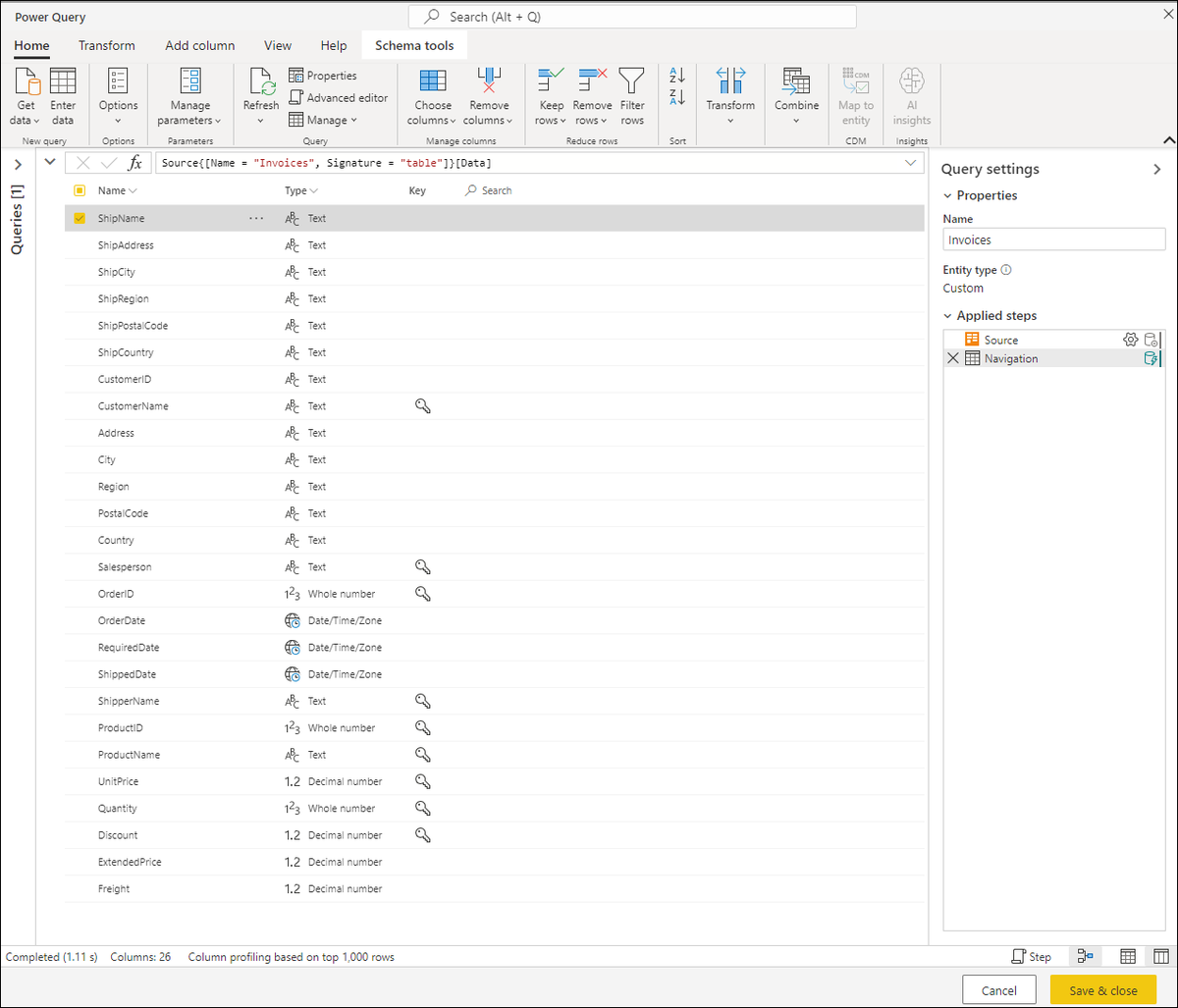Image resolution: width=1178 pixels, height=1008 pixels.
Task: Open the Options ribbon button
Action: click(x=118, y=96)
